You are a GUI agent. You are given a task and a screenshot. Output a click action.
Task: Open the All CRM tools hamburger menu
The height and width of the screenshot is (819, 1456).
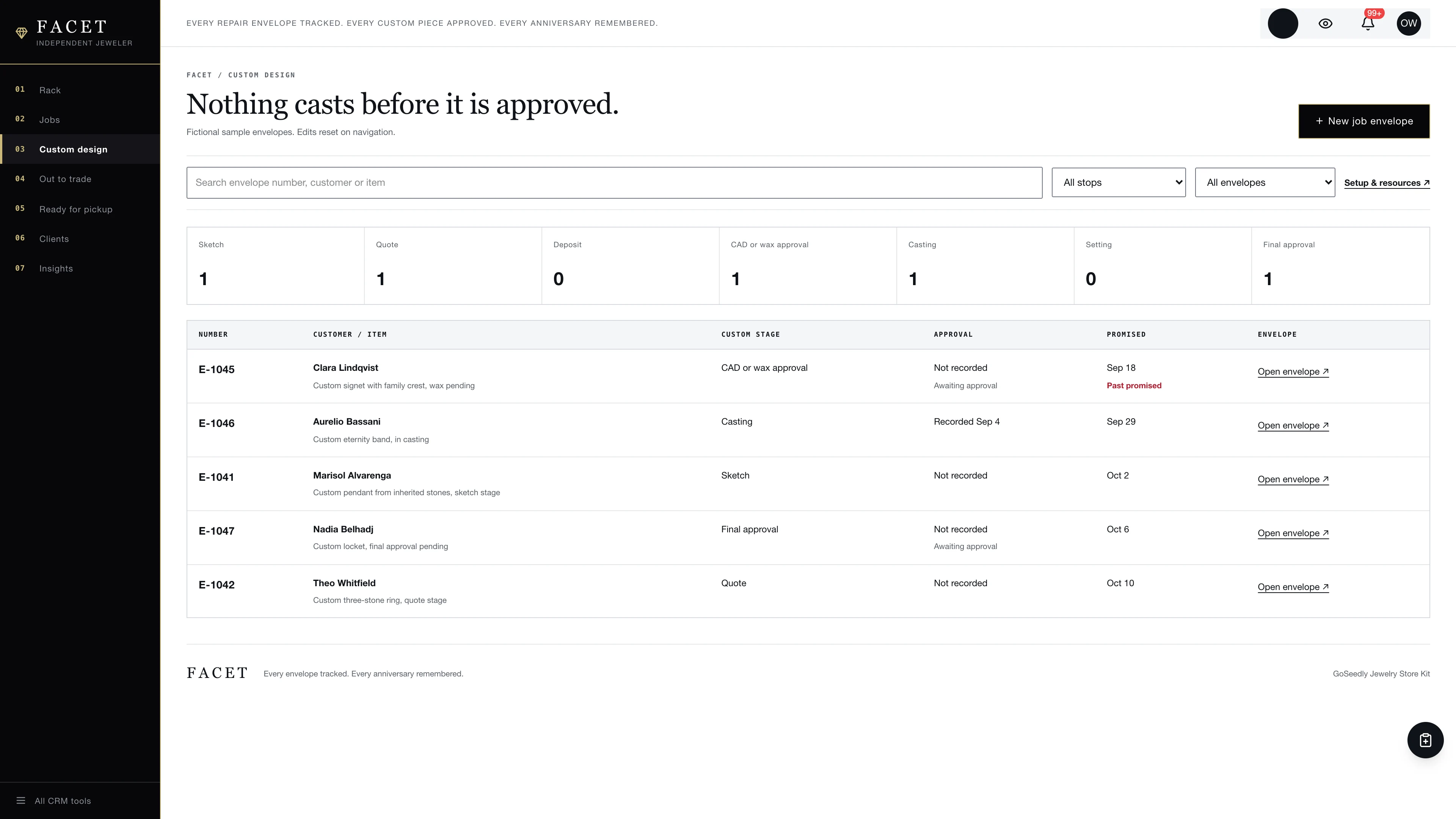click(x=54, y=801)
